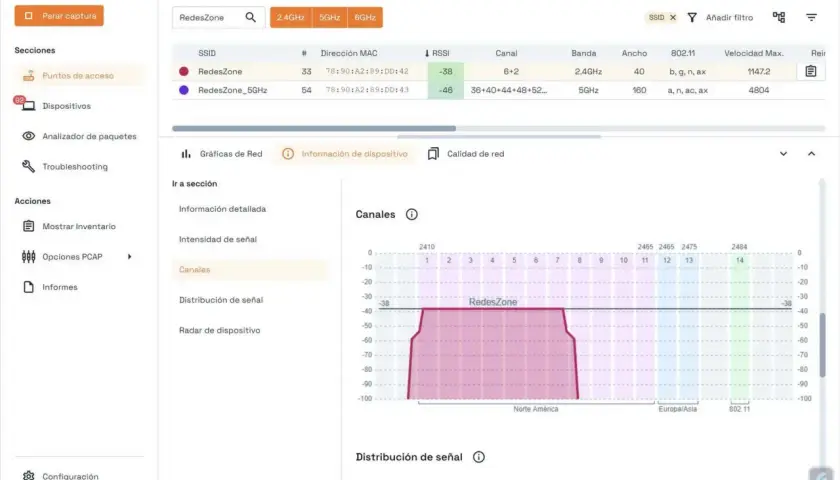The height and width of the screenshot is (480, 840).
Task: Click Mostrar inventario action
Action: [79, 226]
